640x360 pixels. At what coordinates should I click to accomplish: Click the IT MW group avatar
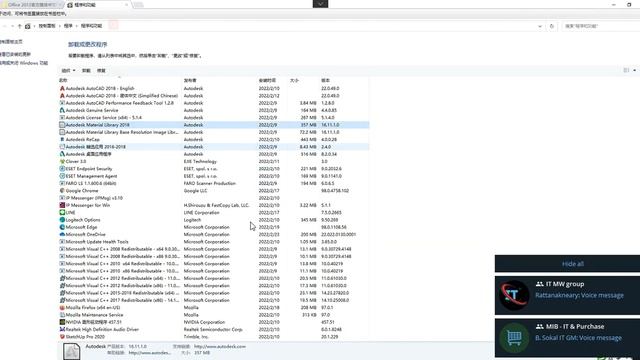pos(514,295)
